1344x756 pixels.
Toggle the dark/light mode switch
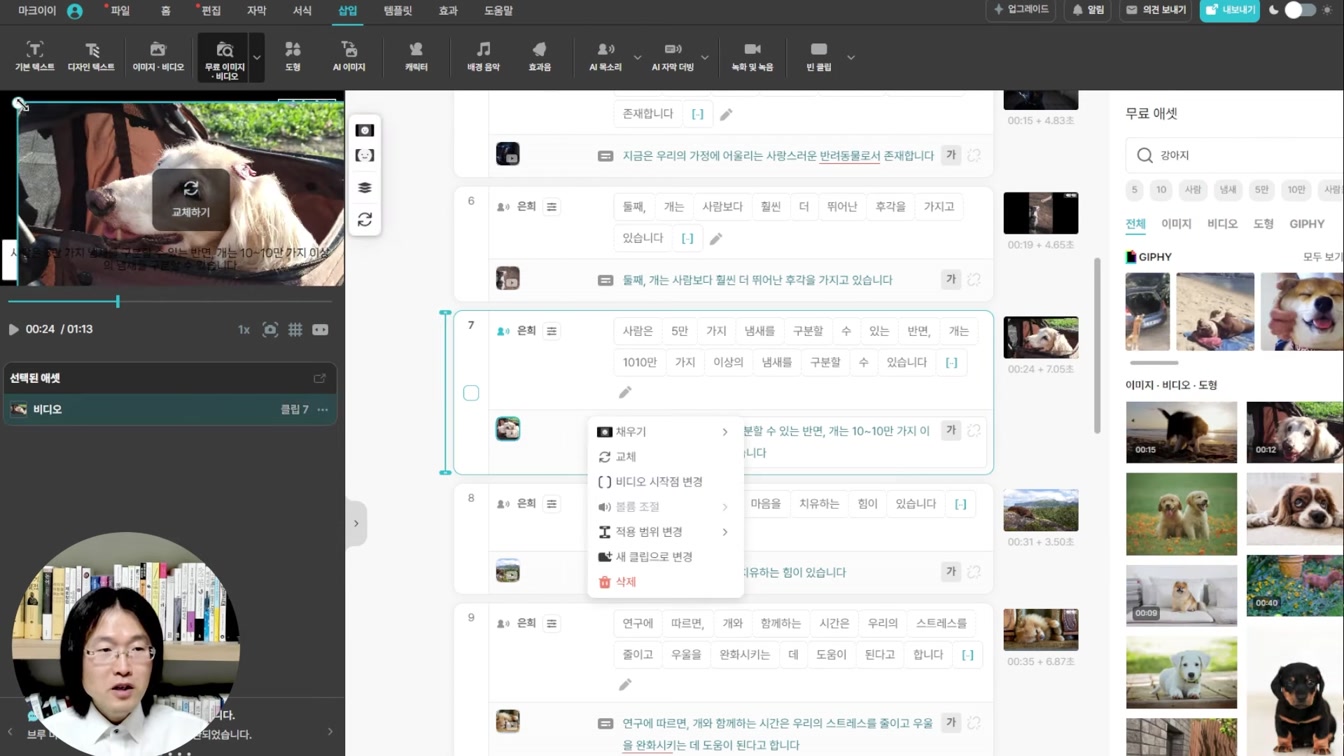point(1300,10)
